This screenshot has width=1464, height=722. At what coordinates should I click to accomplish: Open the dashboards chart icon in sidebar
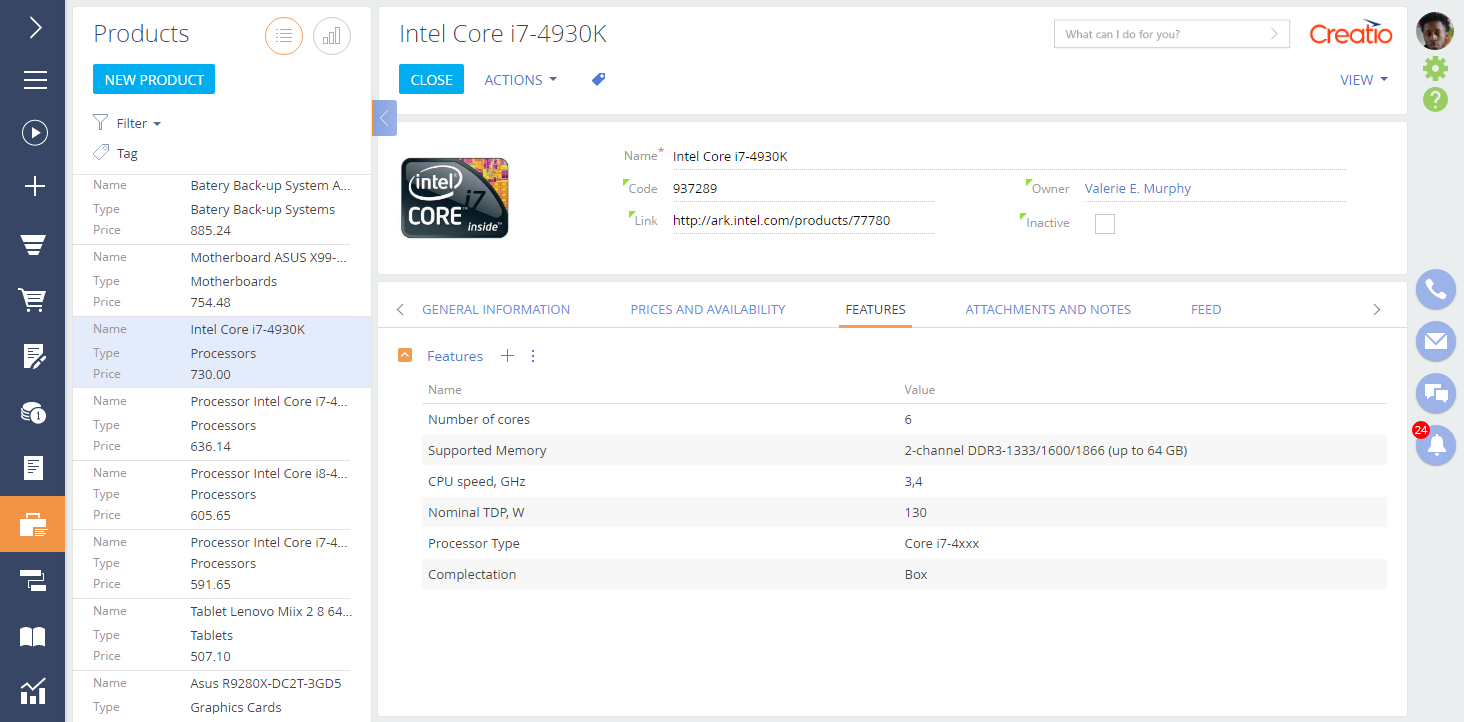[33, 691]
